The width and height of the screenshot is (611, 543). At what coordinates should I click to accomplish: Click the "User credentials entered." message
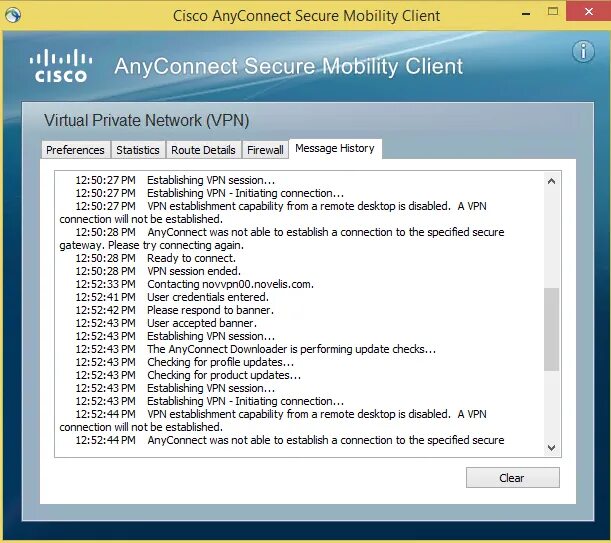tap(209, 297)
